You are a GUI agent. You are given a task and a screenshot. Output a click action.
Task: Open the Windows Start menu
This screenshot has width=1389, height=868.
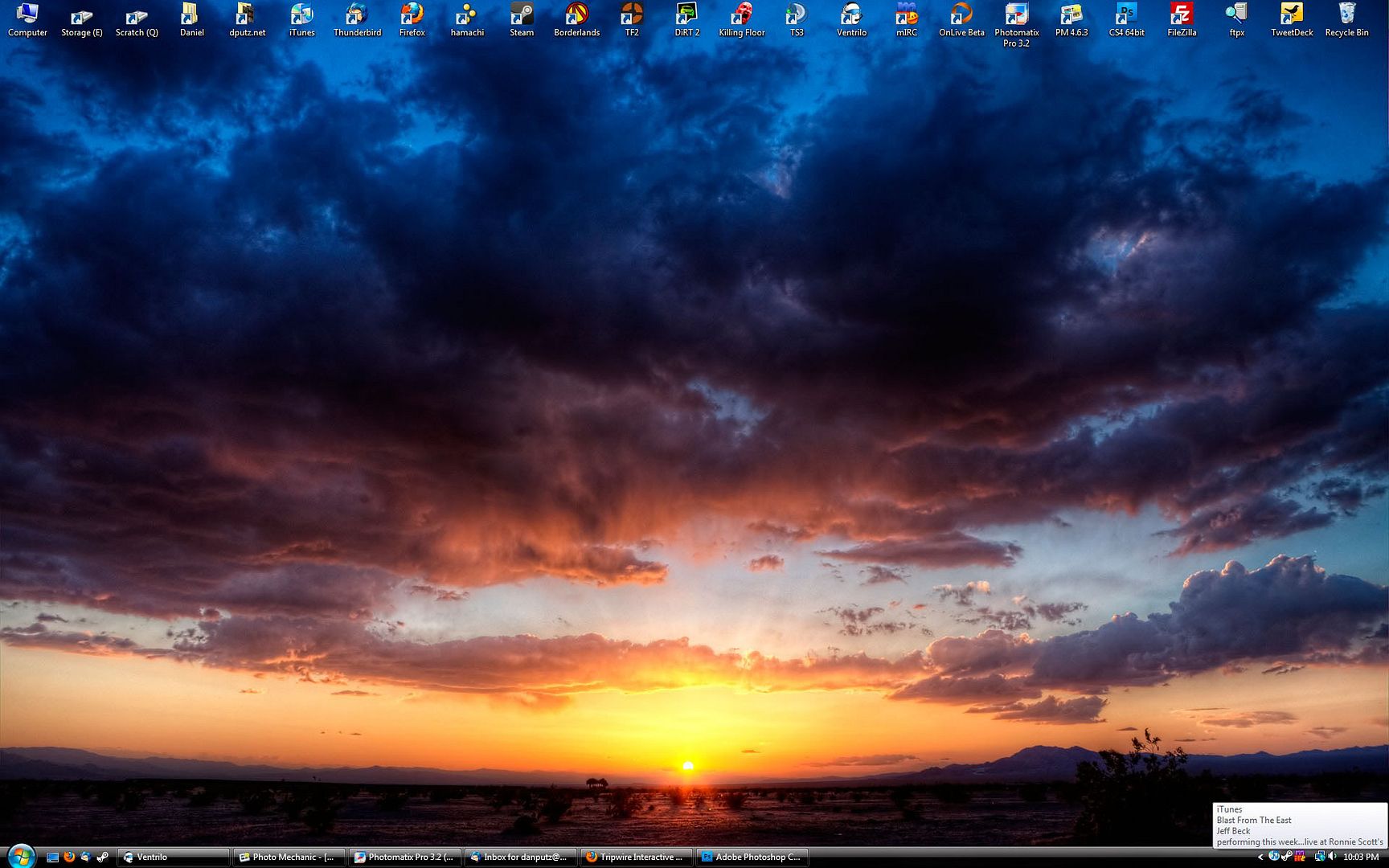click(19, 856)
